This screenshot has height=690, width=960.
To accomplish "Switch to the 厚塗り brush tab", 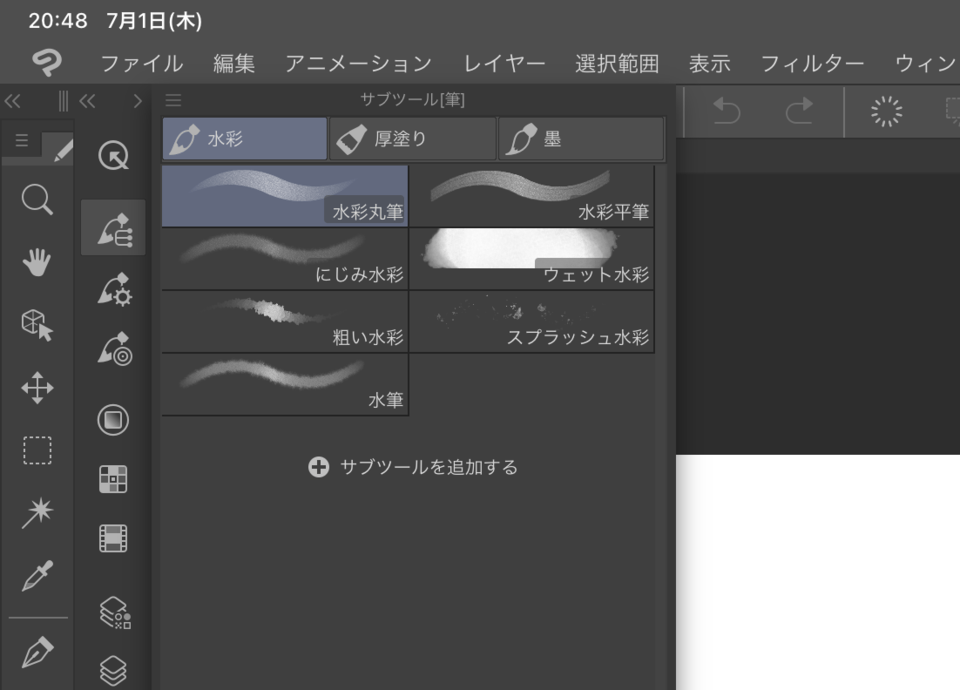I will [x=411, y=138].
